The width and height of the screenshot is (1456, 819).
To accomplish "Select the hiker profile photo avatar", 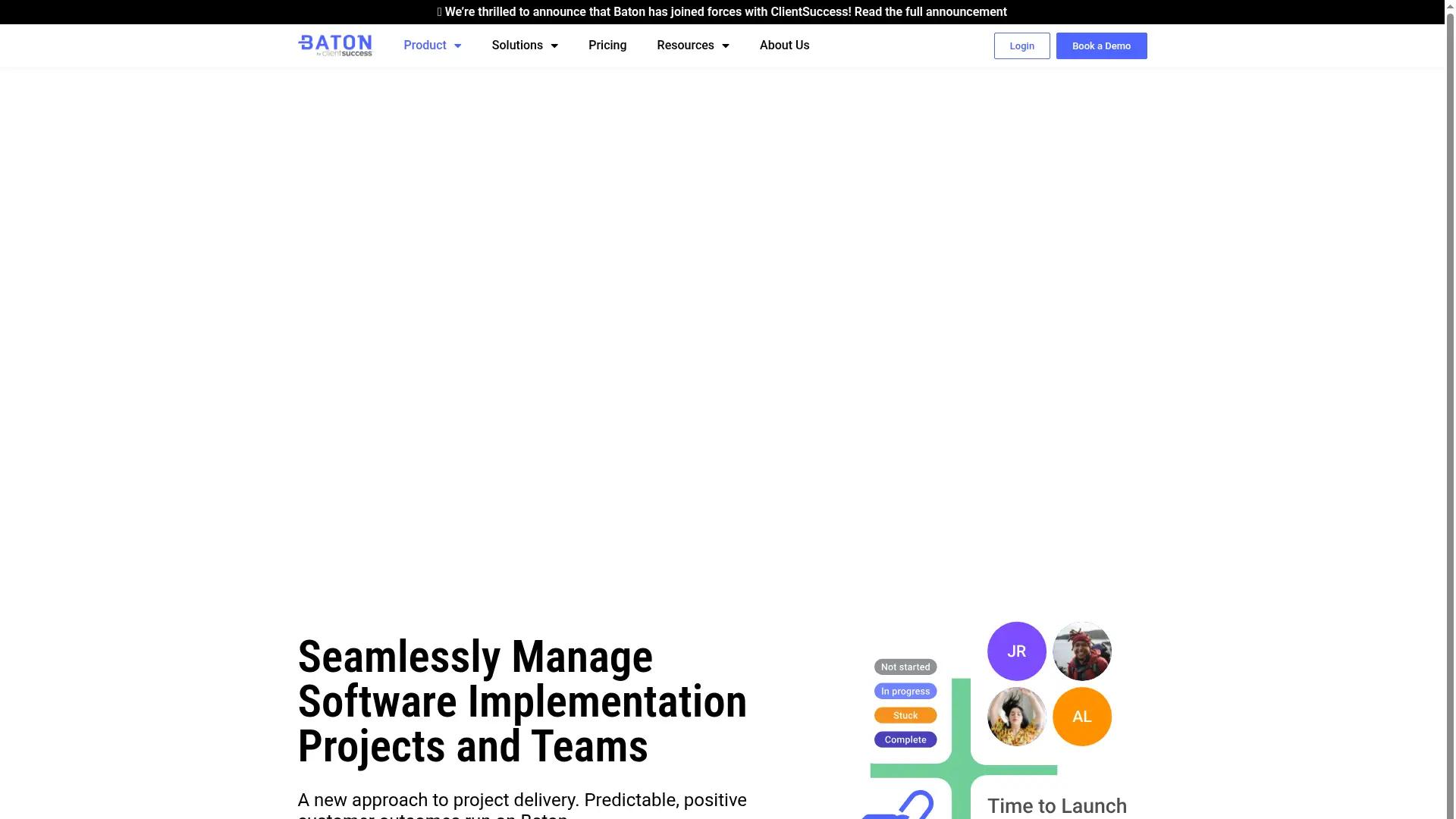I will point(1082,651).
